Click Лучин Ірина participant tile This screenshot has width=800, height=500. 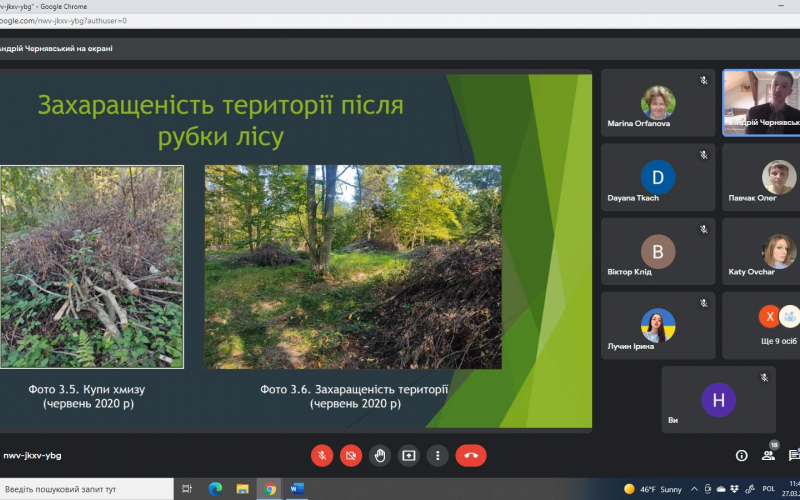click(x=658, y=326)
